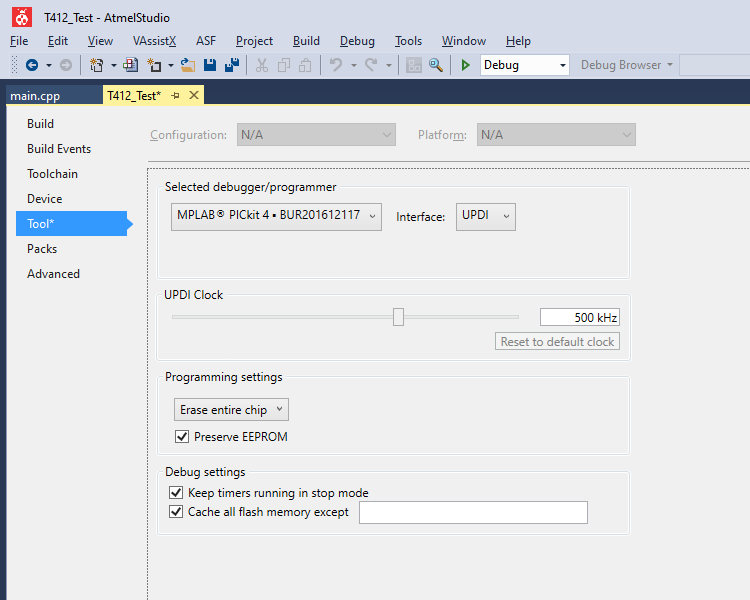Click the New Project toolbar icon
Viewport: 750px width, 600px height.
97,65
